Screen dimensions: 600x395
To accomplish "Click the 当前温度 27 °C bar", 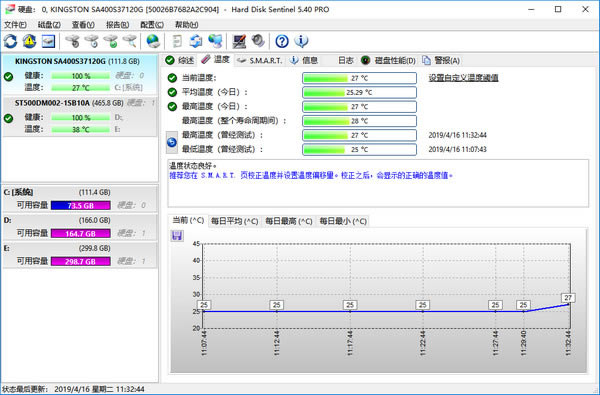I will (x=359, y=78).
